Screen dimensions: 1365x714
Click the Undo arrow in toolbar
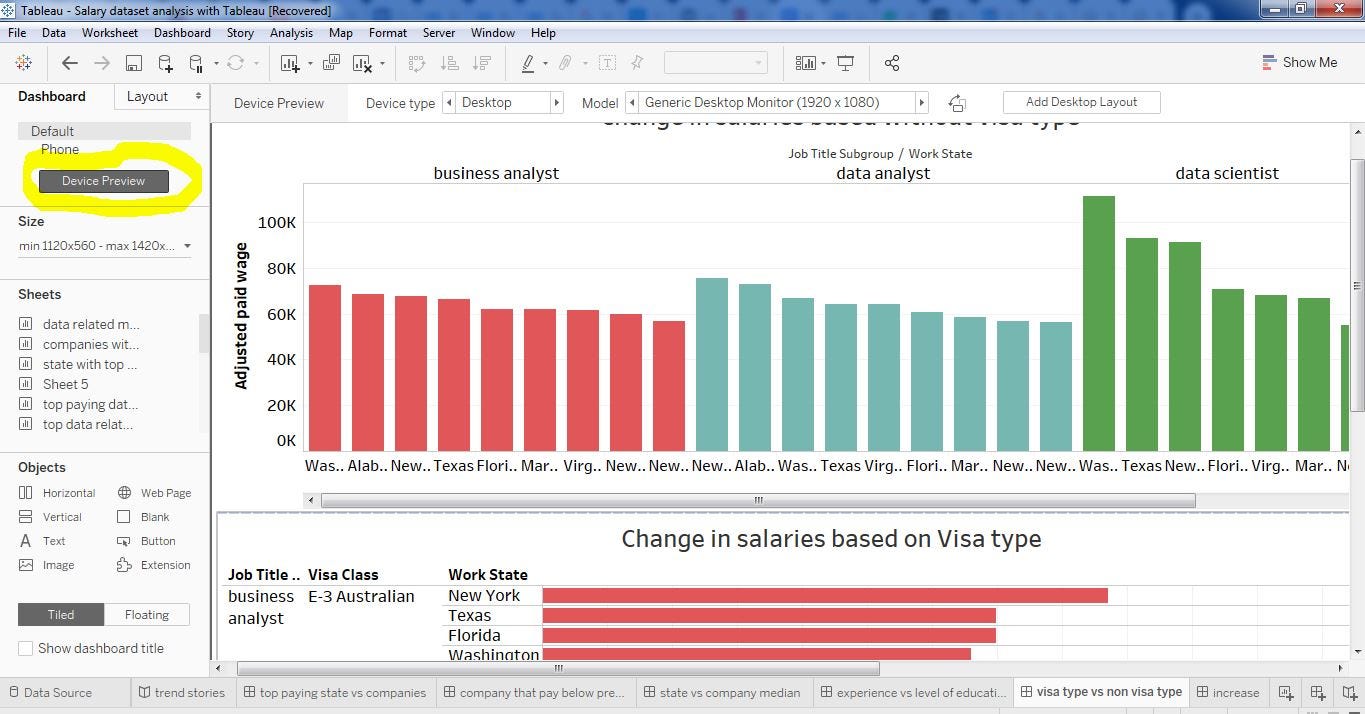(x=70, y=62)
